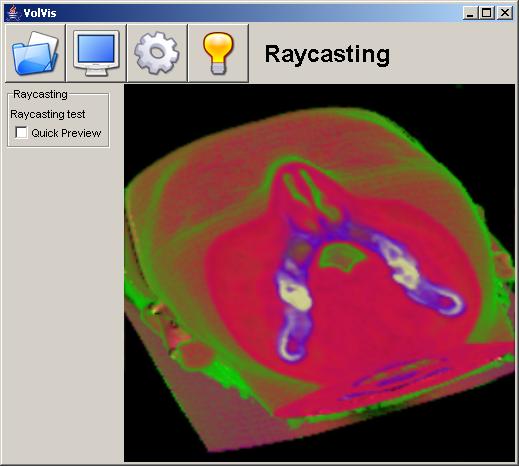Viewport: 519px width, 466px height.
Task: Click the Raycasting group box title
Action: (40, 94)
